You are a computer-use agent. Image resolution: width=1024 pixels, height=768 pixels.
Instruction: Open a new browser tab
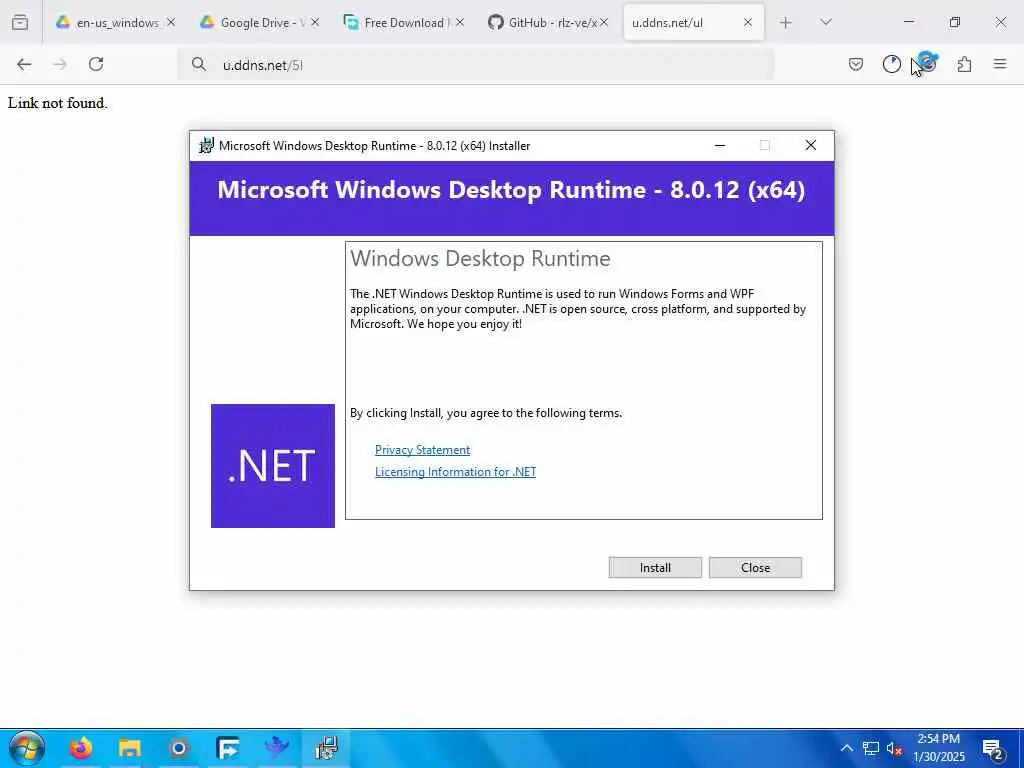tap(786, 23)
